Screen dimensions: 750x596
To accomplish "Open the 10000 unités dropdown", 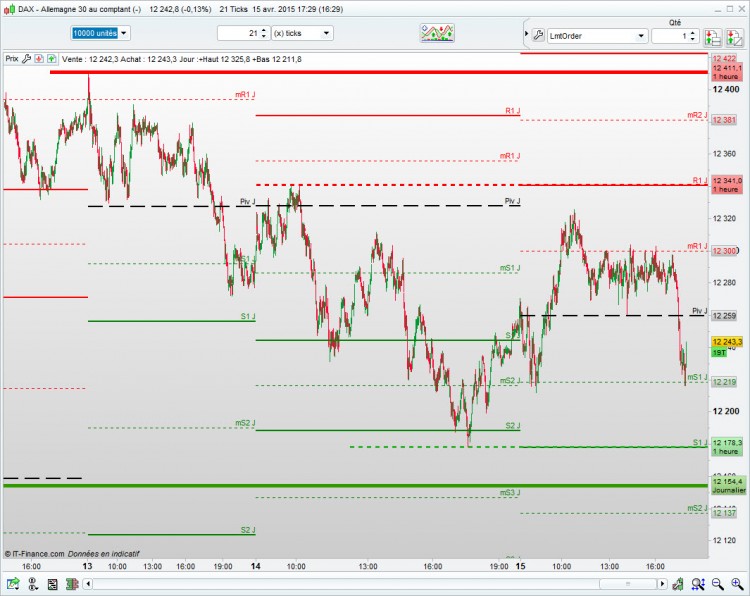I will (x=100, y=33).
